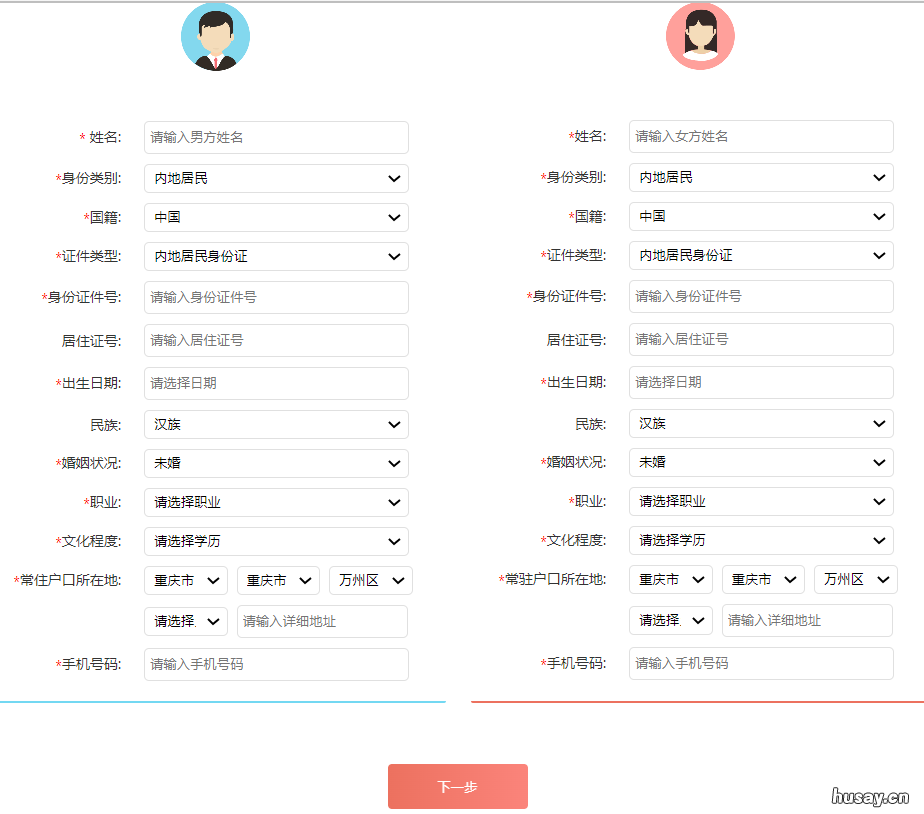This screenshot has width=924, height=814.
Task: Open the groom's 出生日期 date picker
Action: point(276,383)
